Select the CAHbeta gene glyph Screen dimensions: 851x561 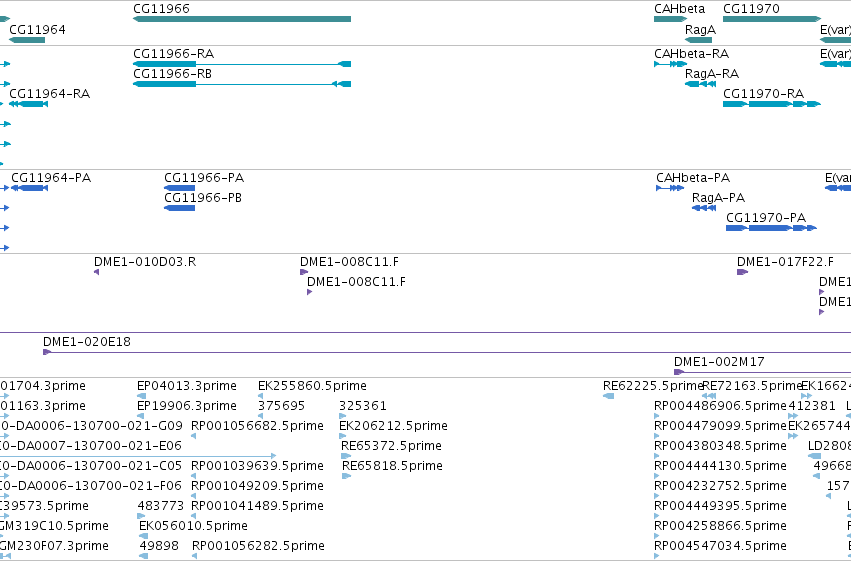click(671, 19)
